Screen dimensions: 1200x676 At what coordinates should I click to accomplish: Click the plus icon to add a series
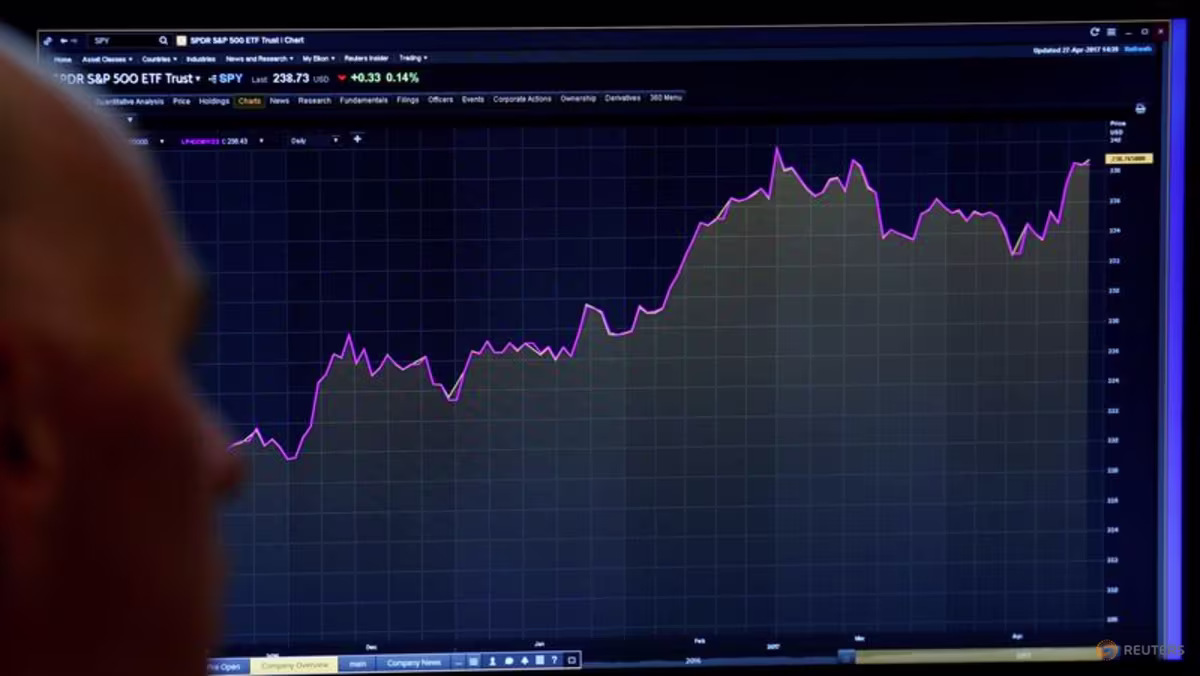[357, 139]
